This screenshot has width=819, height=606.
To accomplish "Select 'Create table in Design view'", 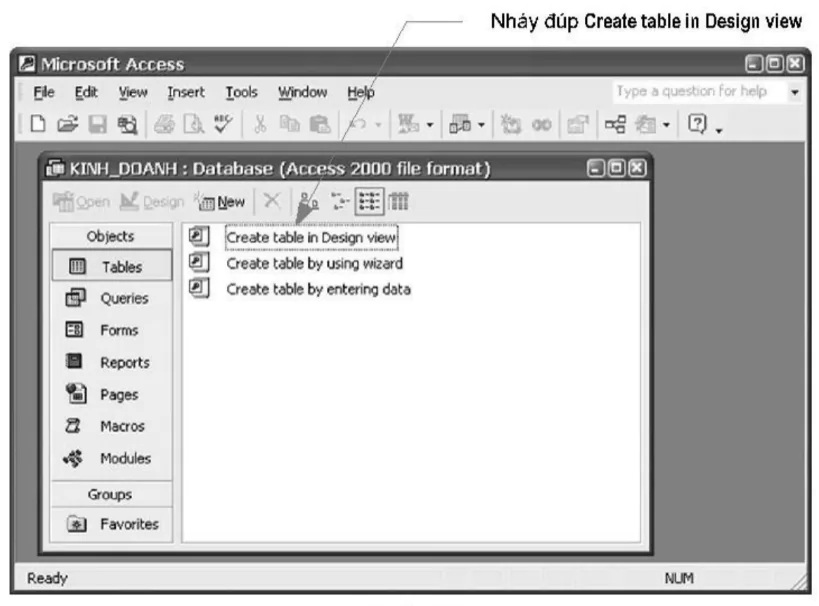I will tap(312, 237).
